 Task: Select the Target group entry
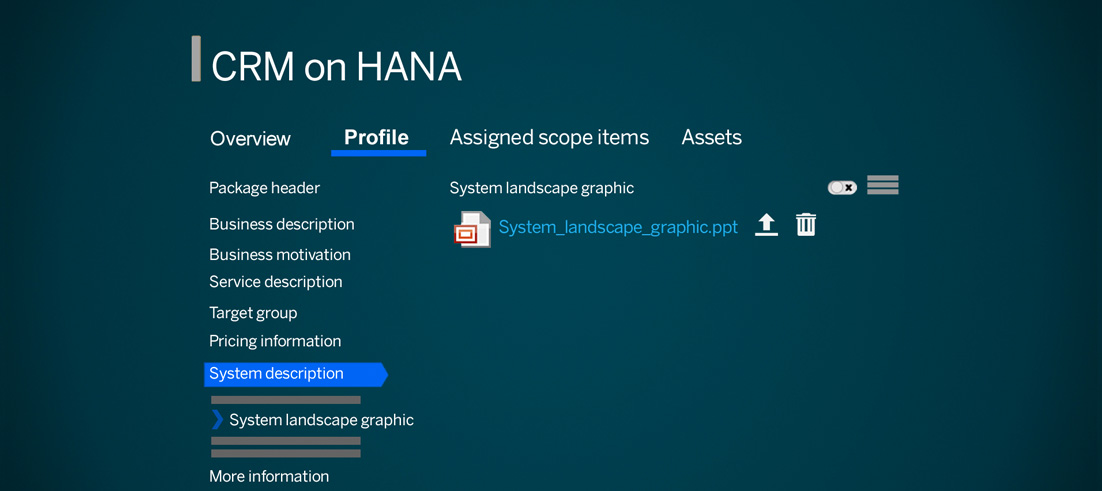253,313
